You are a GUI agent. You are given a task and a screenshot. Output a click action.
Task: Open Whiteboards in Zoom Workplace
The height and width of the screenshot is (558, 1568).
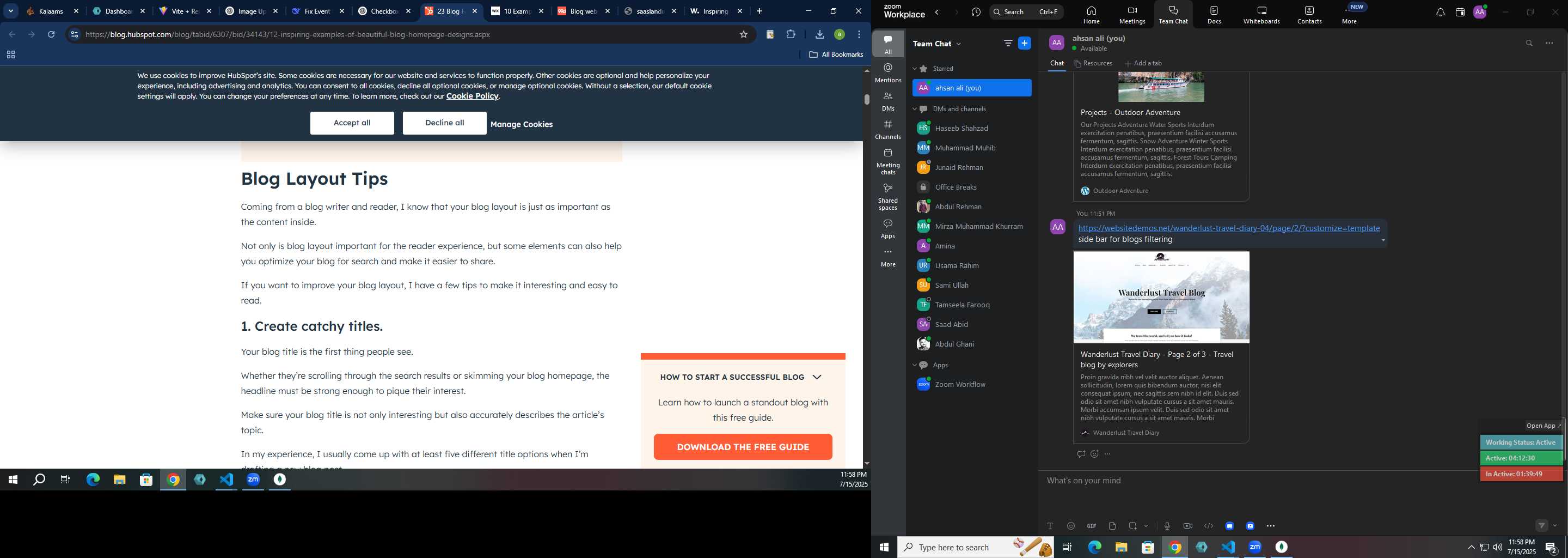coord(1261,15)
